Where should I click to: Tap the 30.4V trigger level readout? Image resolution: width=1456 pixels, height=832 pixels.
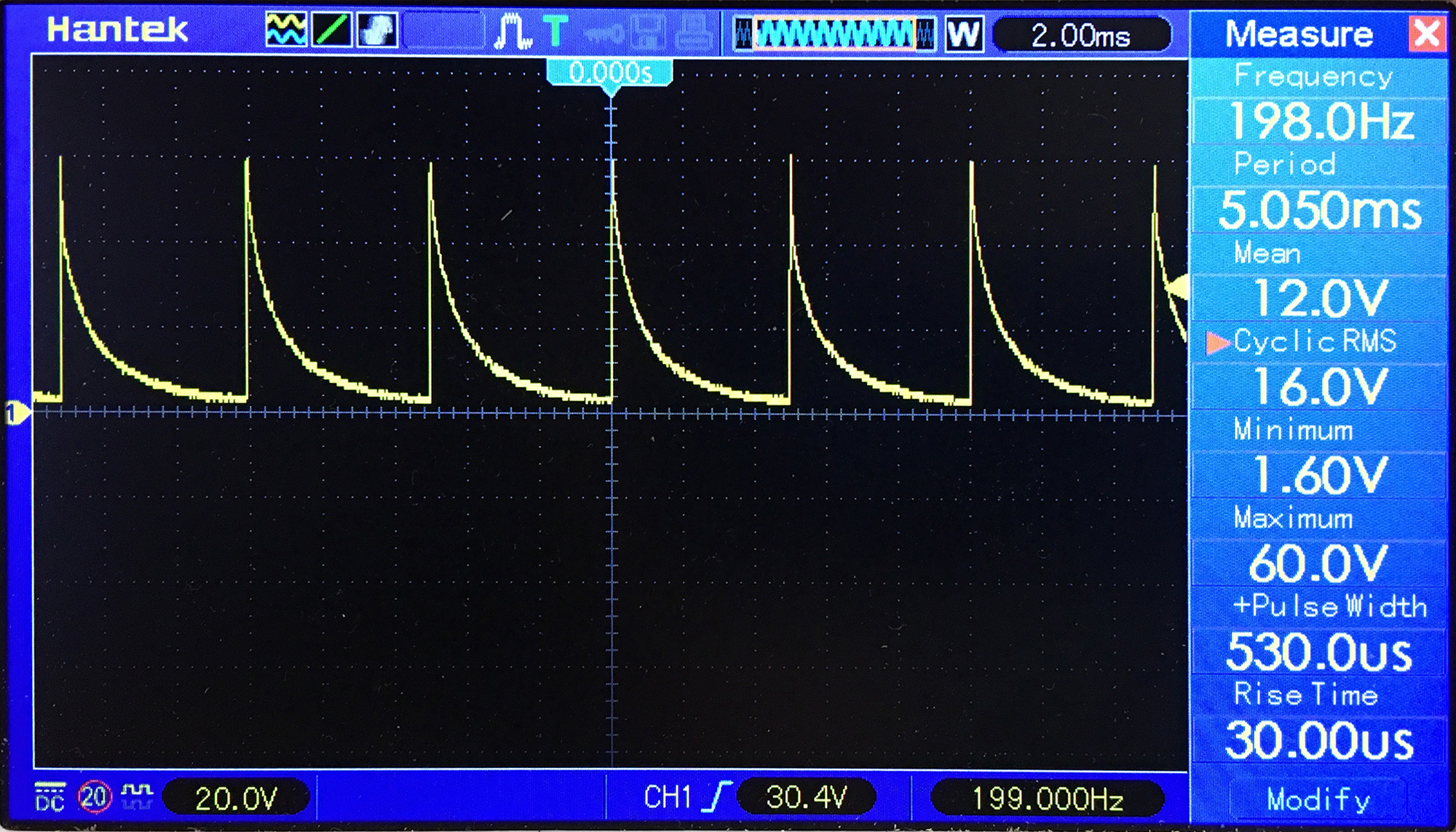pos(807,797)
